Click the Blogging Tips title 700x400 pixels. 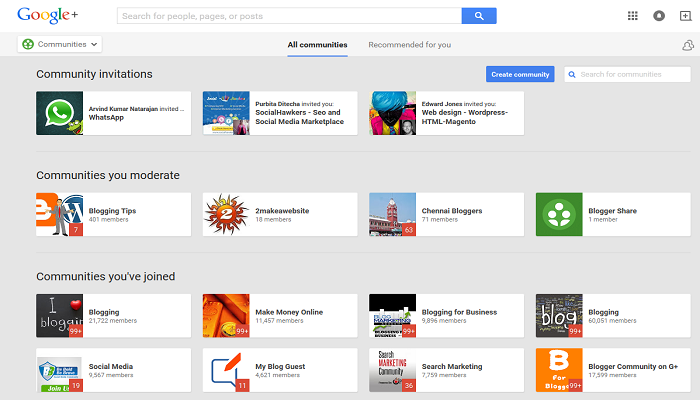[112, 211]
